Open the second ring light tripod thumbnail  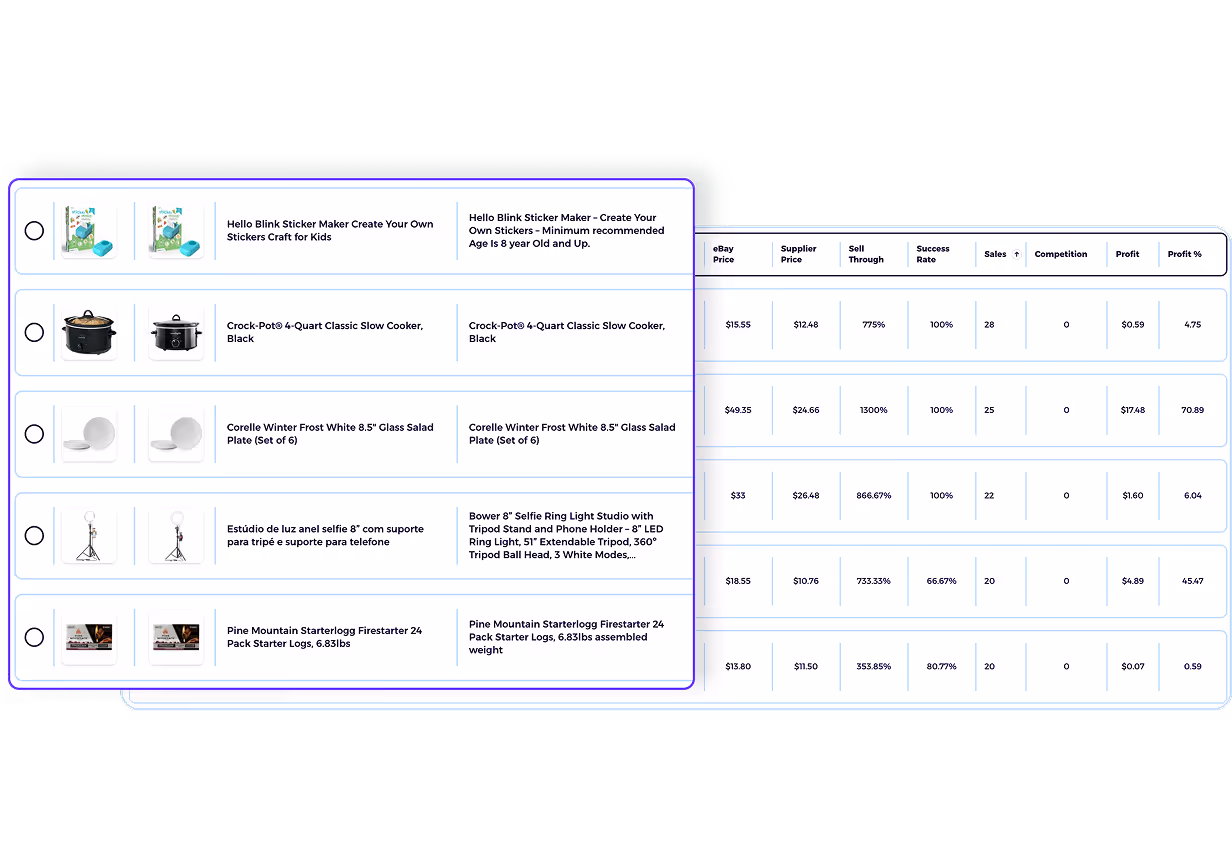[x=176, y=535]
